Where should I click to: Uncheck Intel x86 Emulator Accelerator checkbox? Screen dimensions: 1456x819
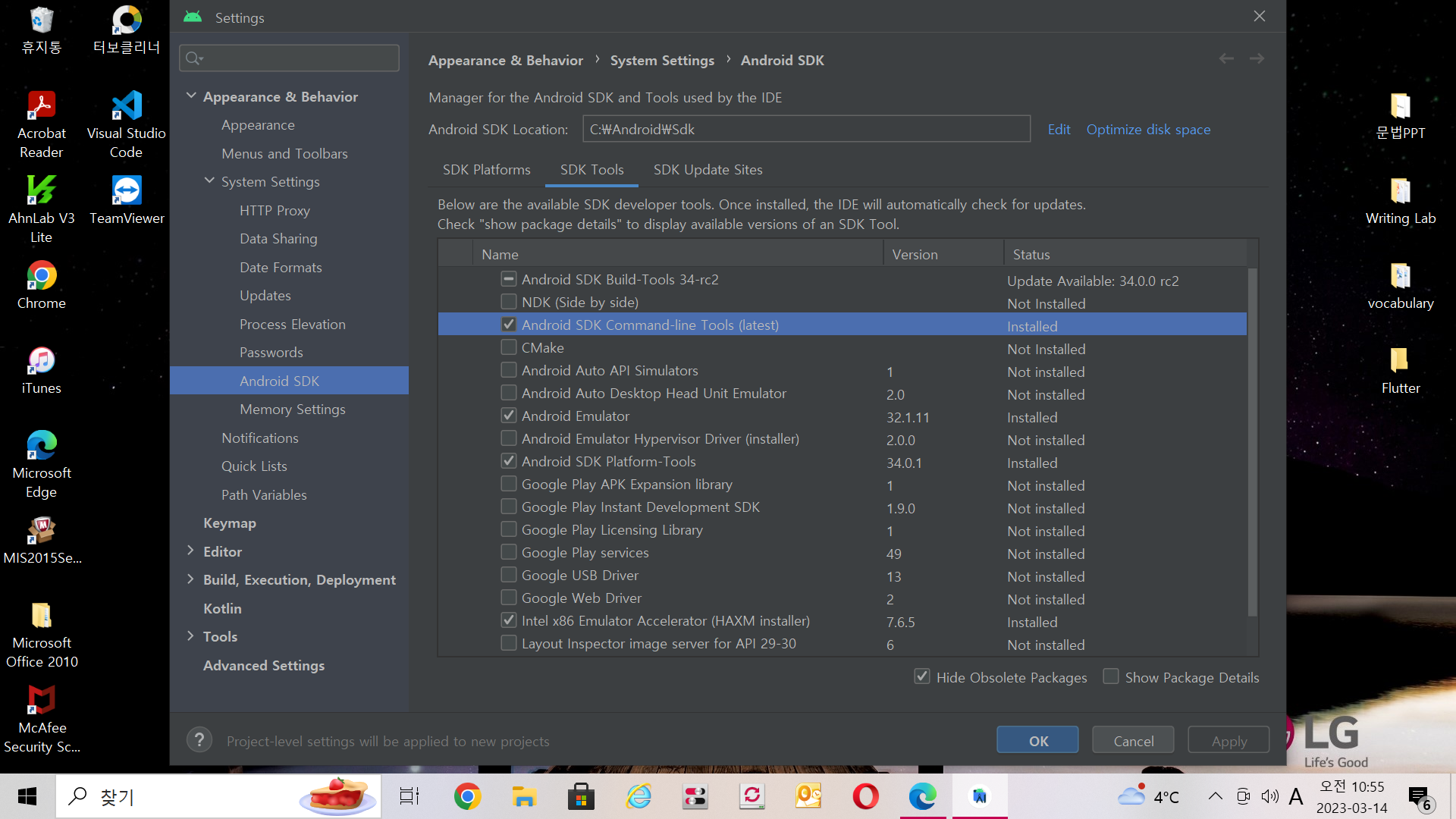click(x=509, y=620)
